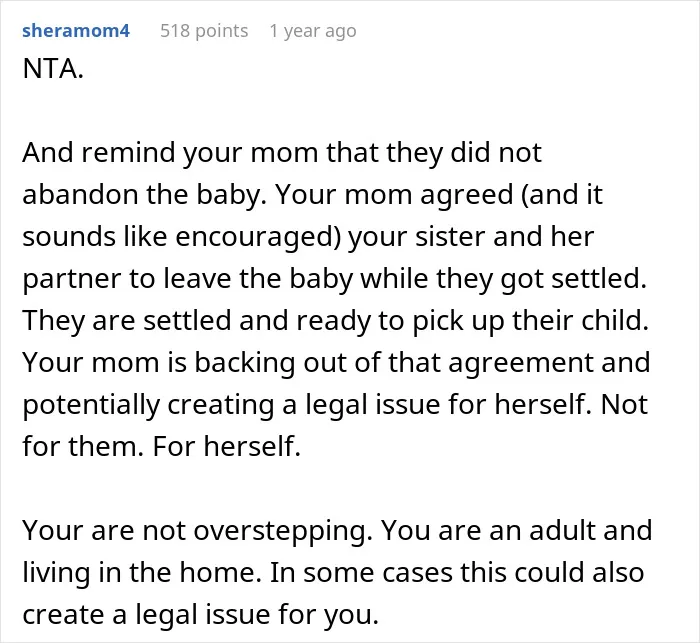The height and width of the screenshot is (643, 700).
Task: Click the 1 year ago timestamp
Action: 313,31
